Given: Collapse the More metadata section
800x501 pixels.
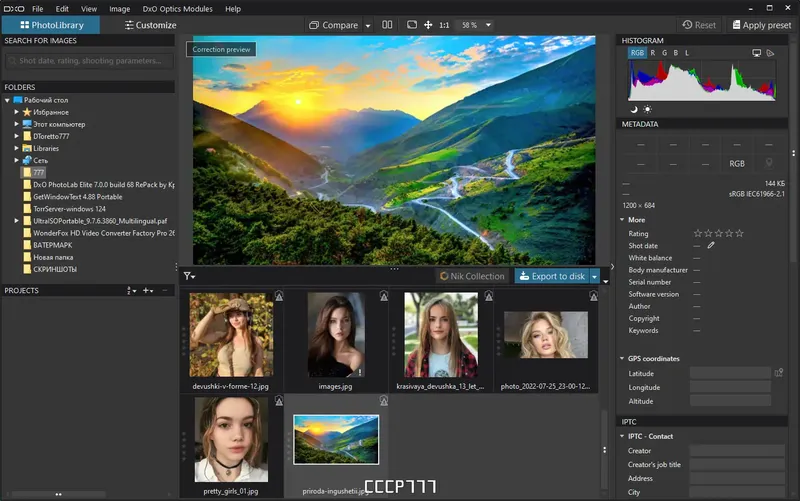Looking at the screenshot, I should coord(622,220).
